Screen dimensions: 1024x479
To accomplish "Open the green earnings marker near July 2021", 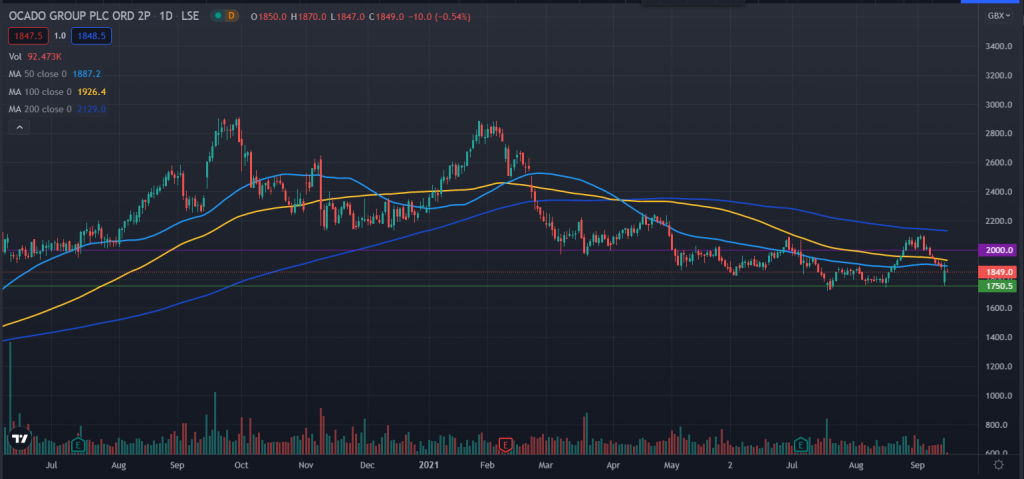I will 801,445.
